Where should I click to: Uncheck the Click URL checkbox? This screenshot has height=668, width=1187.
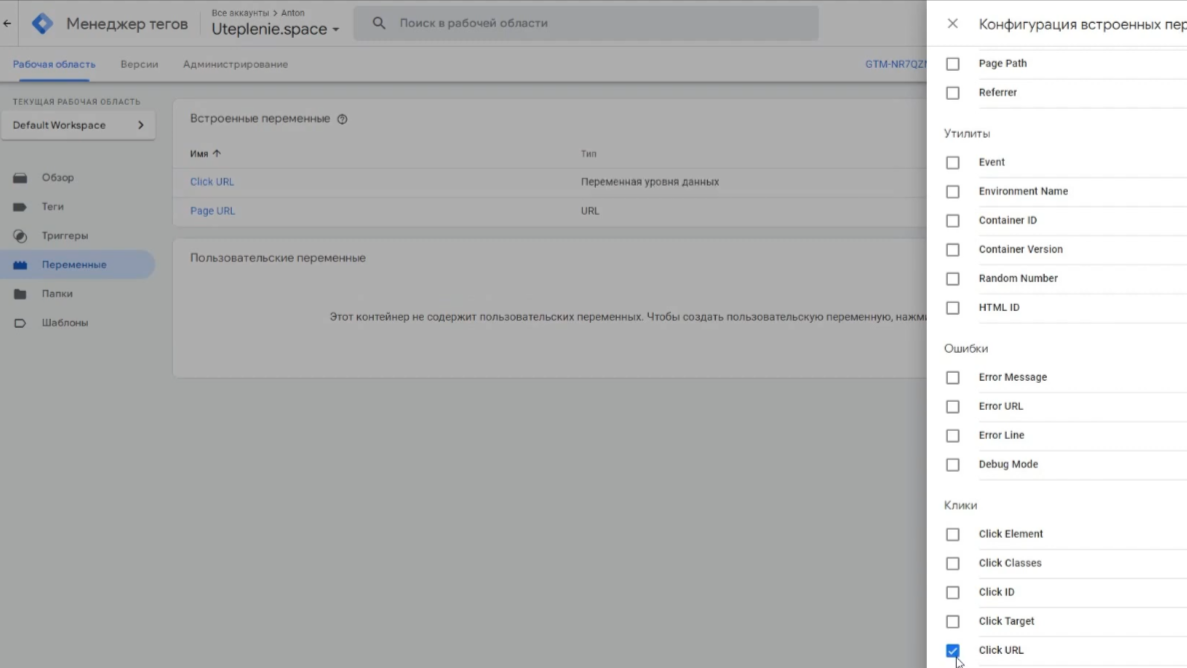952,650
